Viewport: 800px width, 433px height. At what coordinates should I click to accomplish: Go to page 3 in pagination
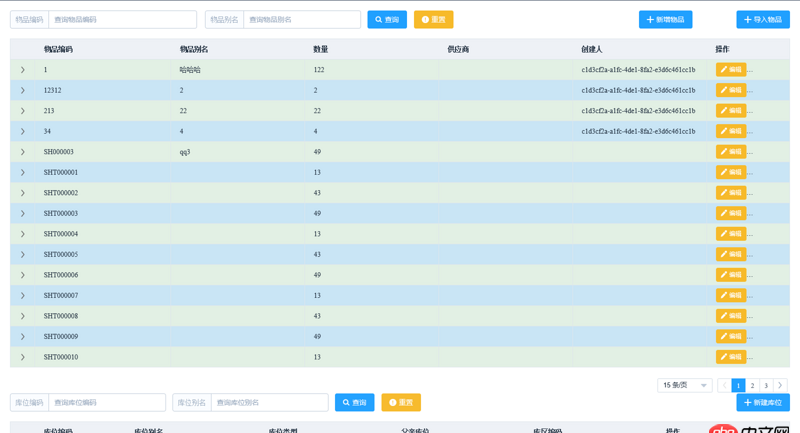[766, 385]
